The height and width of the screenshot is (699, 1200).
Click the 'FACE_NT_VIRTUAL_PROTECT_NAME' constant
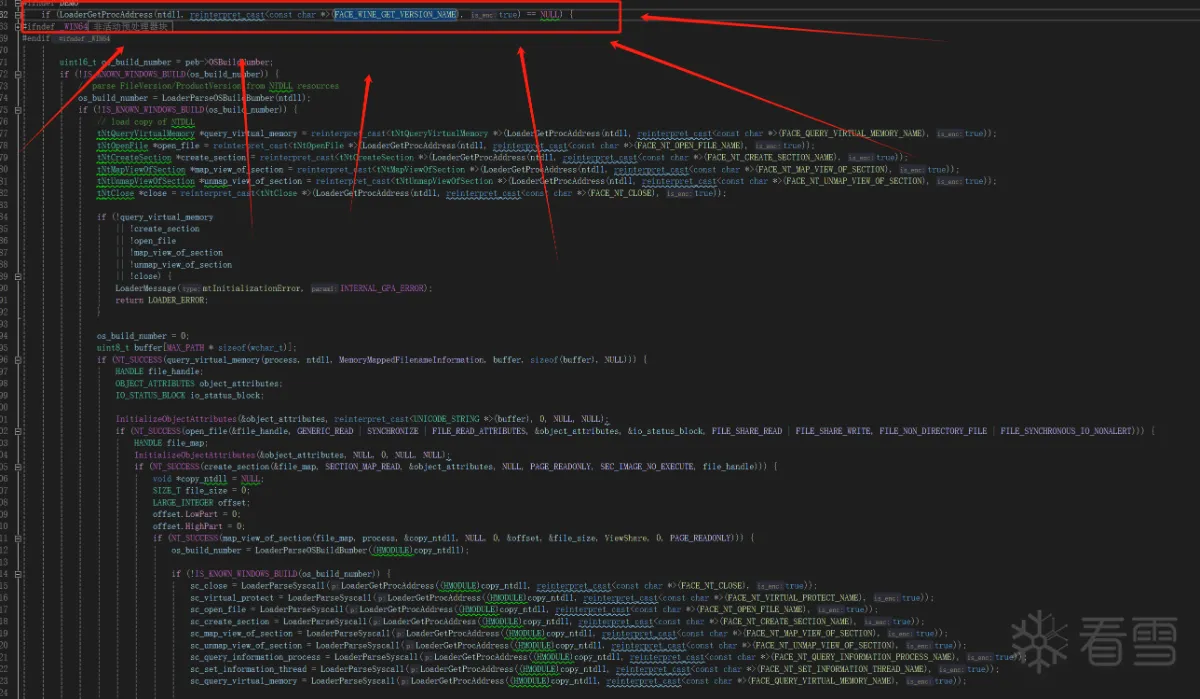point(795,597)
